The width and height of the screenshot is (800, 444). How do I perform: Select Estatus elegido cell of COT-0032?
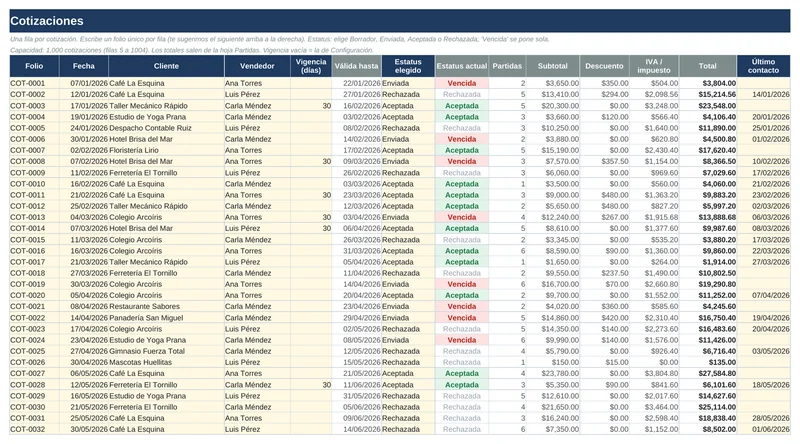coord(408,429)
